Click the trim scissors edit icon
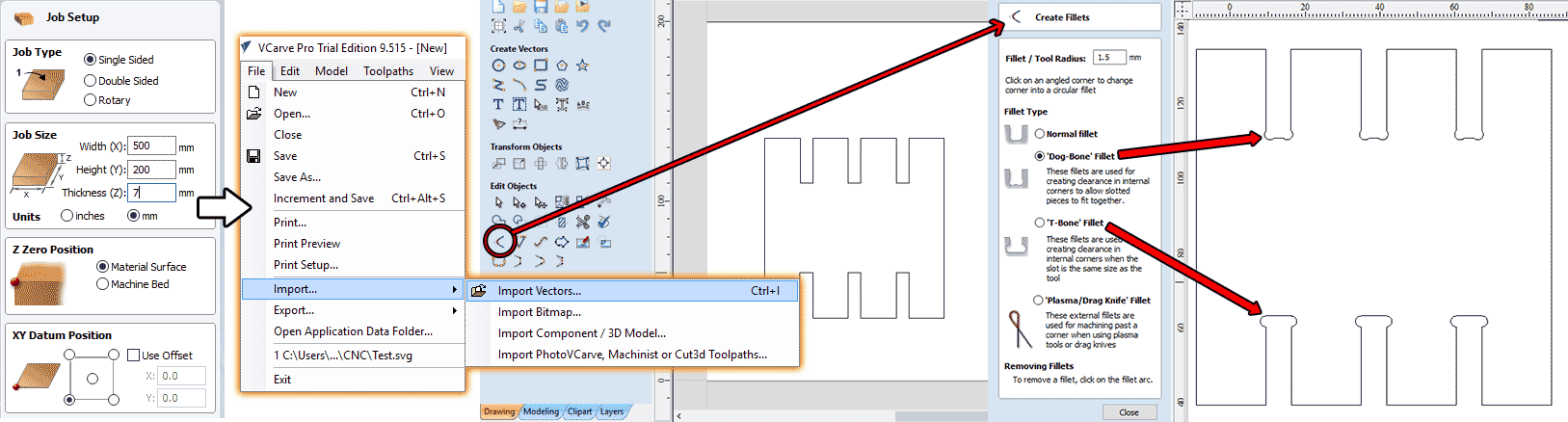 [x=583, y=222]
